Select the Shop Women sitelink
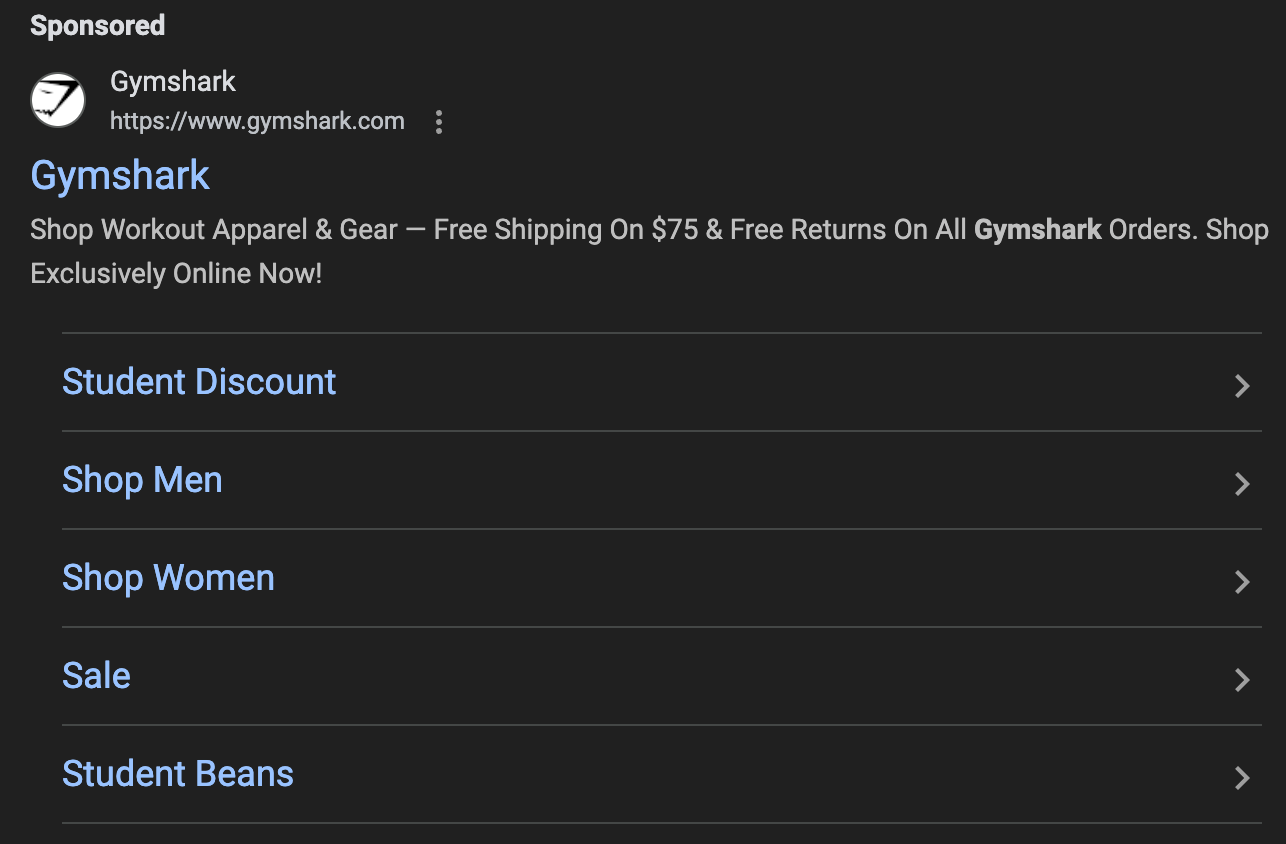1286x844 pixels. pos(168,578)
